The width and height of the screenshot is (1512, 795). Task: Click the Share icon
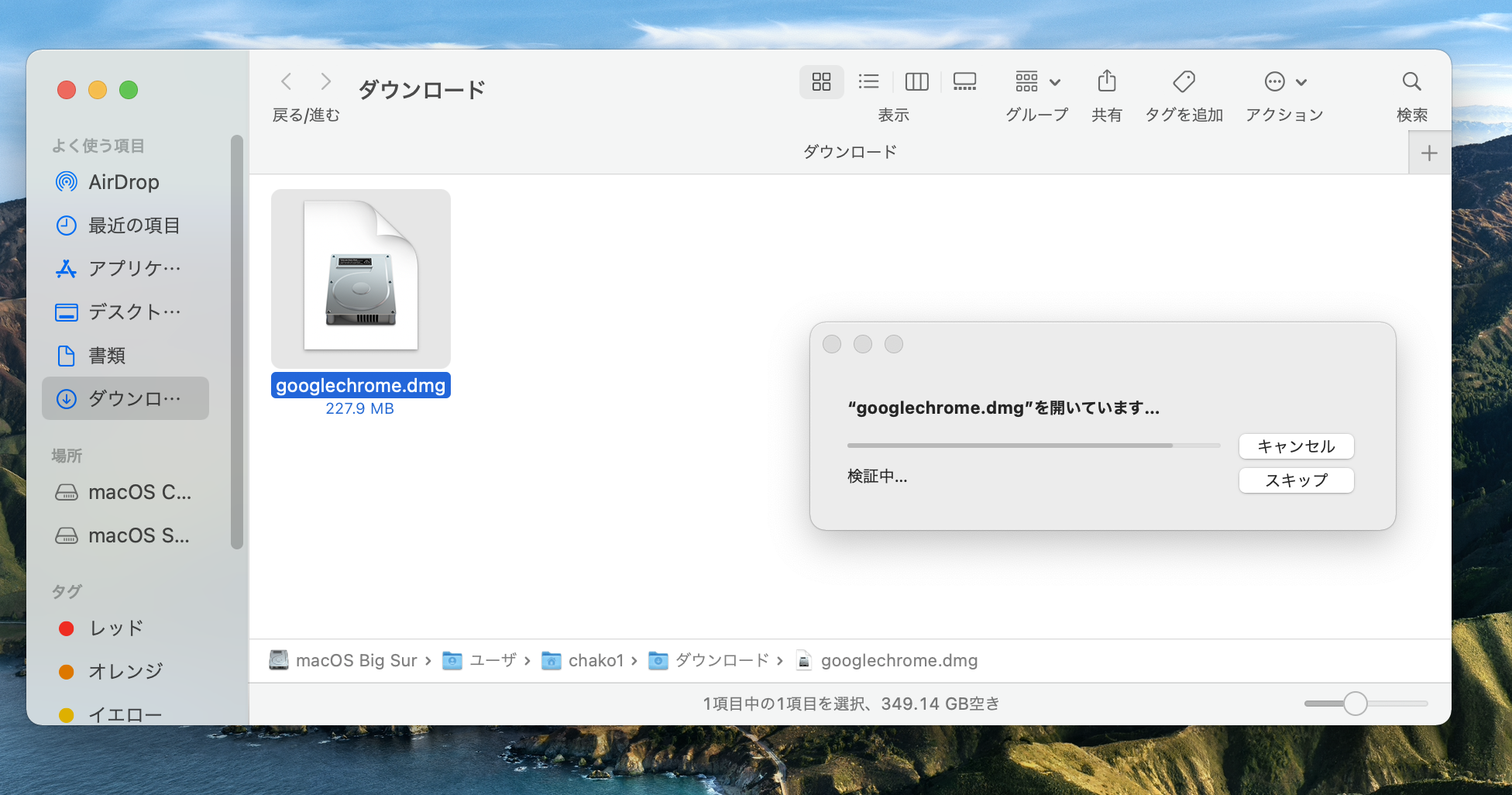pyautogui.click(x=1107, y=81)
